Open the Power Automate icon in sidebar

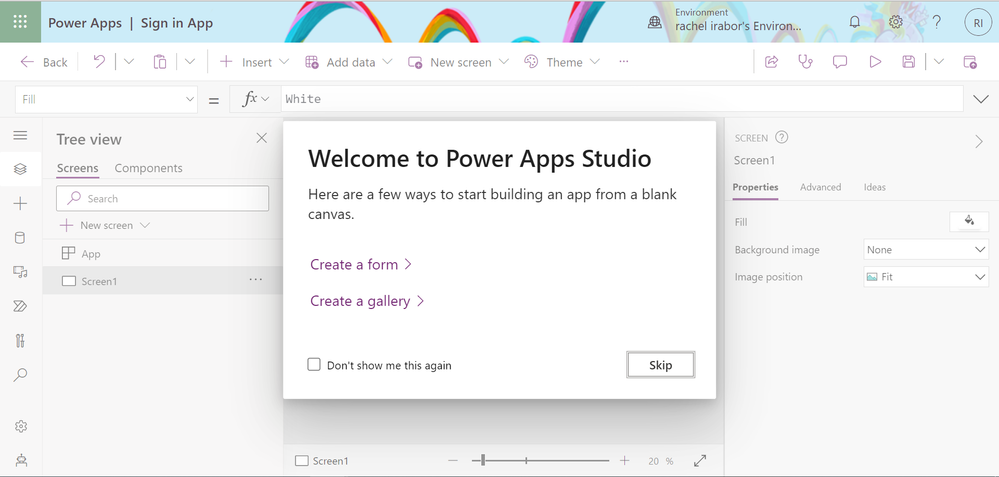[20, 306]
